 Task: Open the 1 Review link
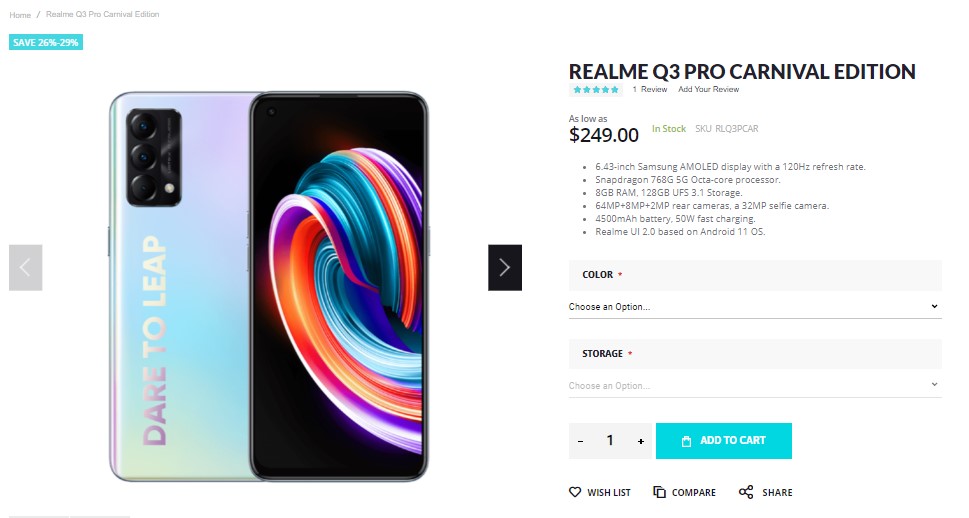pos(650,90)
